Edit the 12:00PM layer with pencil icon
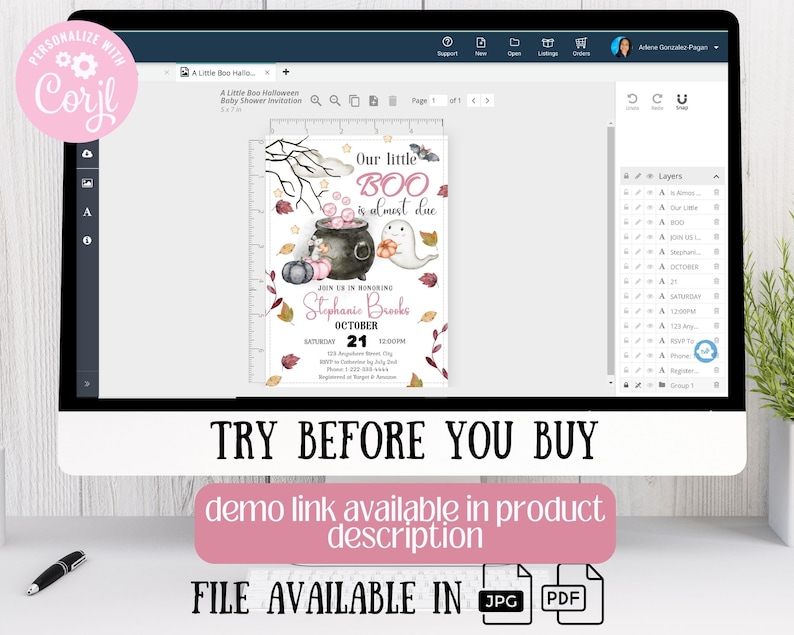Image resolution: width=794 pixels, height=635 pixels. pos(638,311)
